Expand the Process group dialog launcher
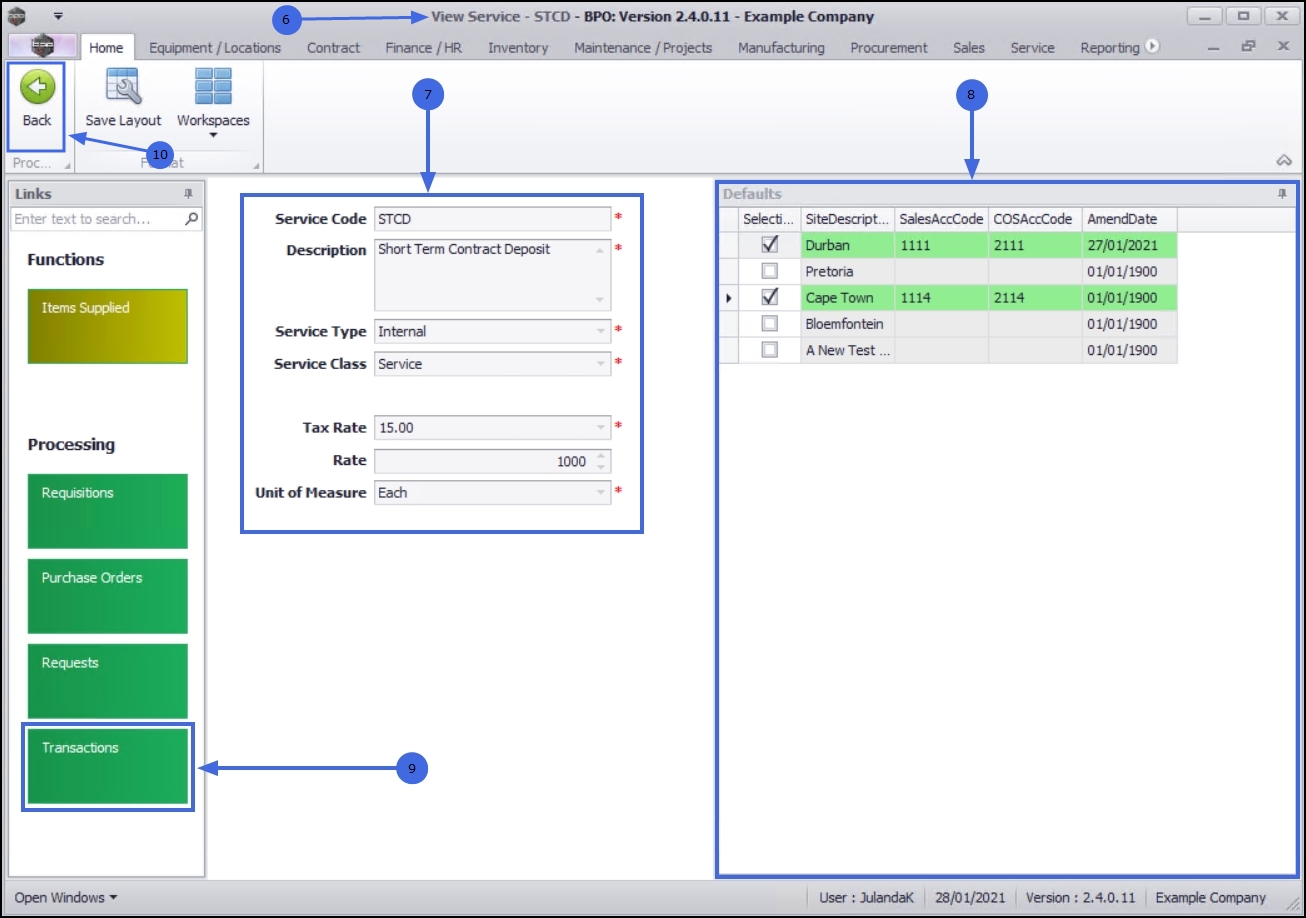Screen dimensions: 1306x918 point(68,165)
